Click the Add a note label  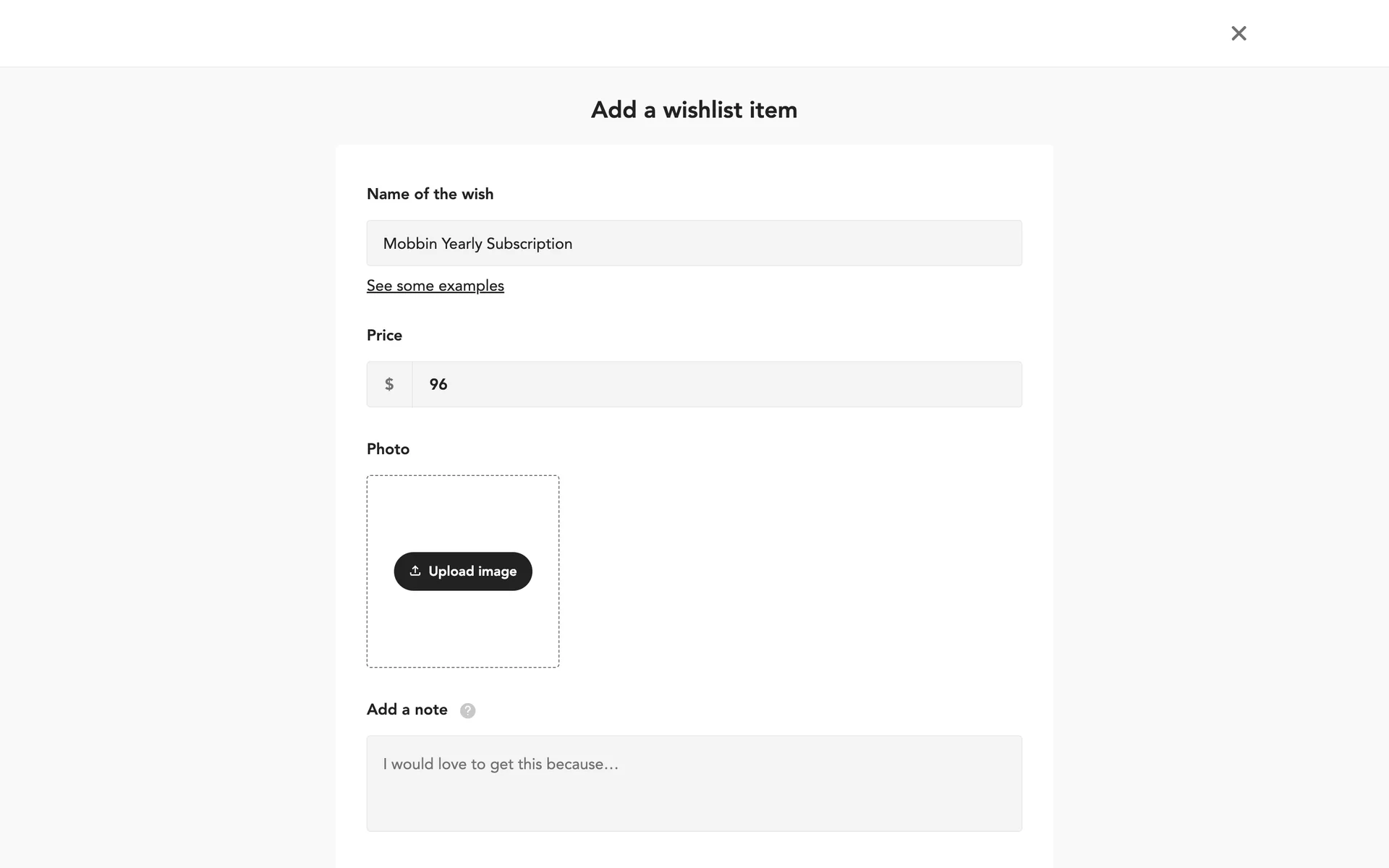pos(407,710)
